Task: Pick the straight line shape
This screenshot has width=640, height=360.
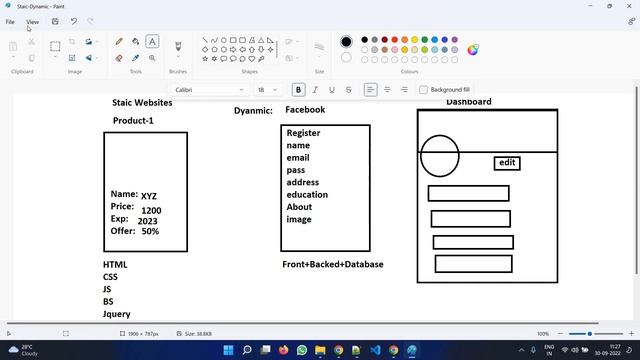Action: (x=205, y=40)
